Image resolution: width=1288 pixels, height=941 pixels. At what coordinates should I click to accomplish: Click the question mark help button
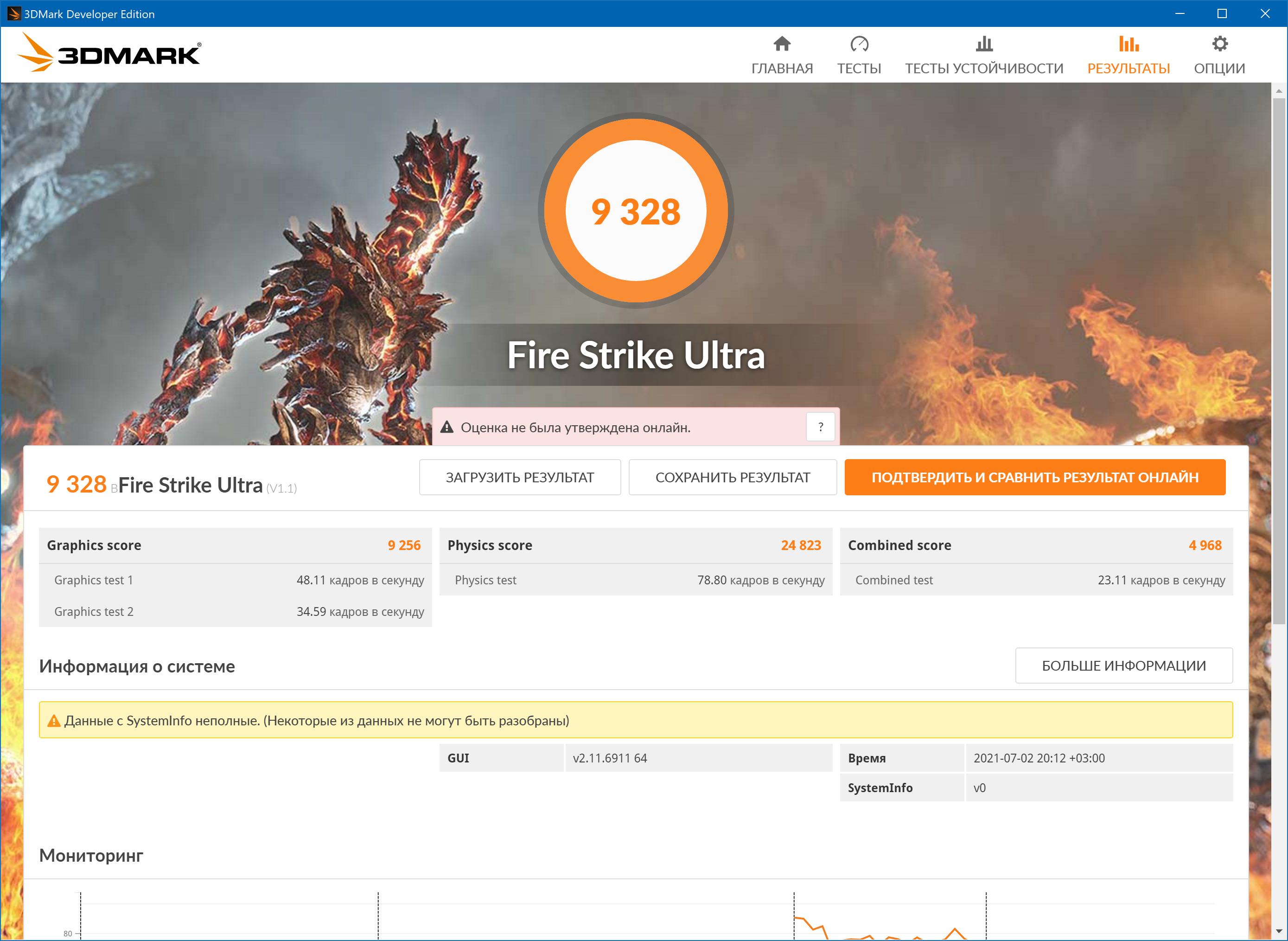[820, 427]
